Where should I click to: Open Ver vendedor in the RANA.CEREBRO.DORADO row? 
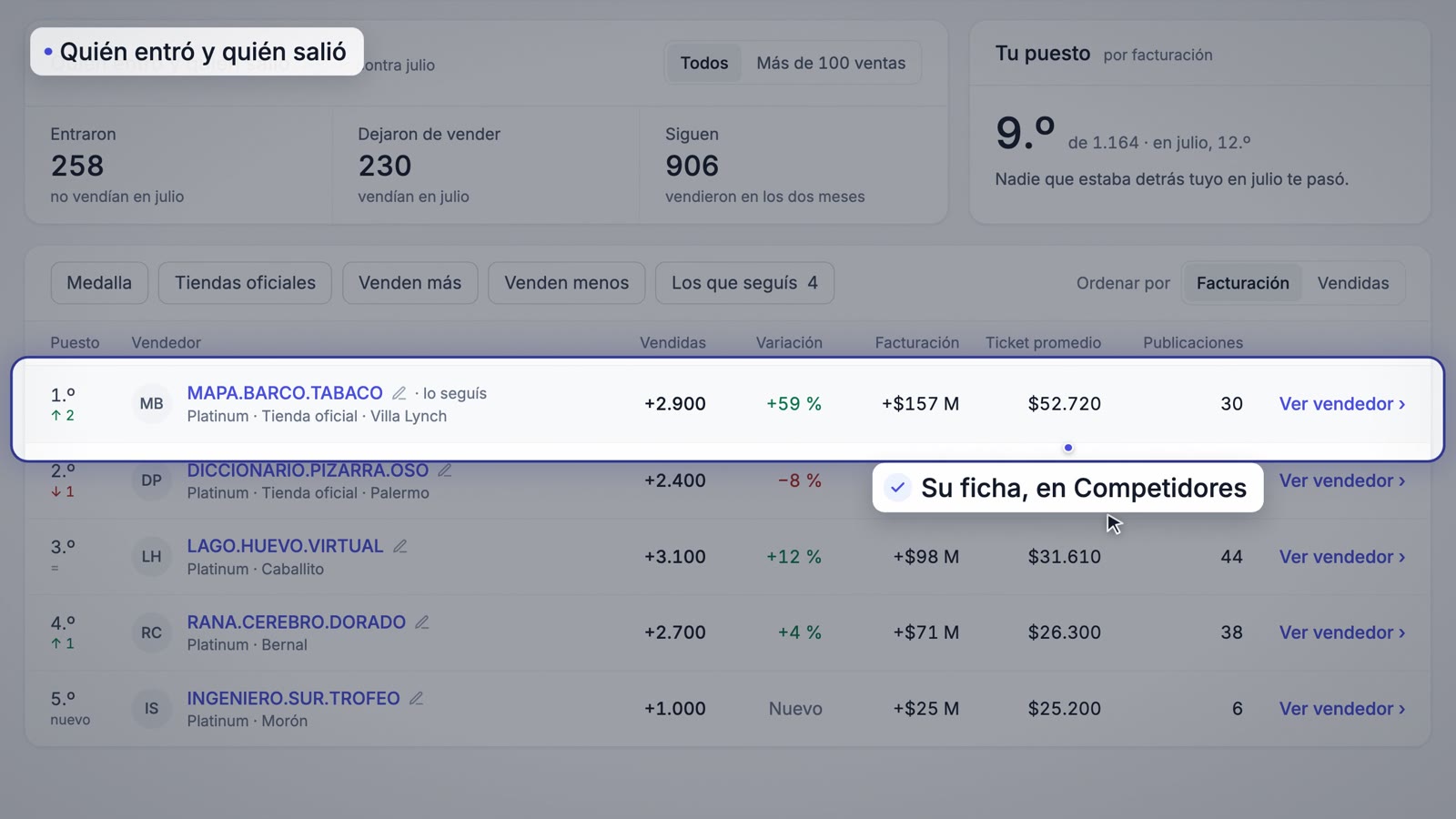[x=1342, y=632]
